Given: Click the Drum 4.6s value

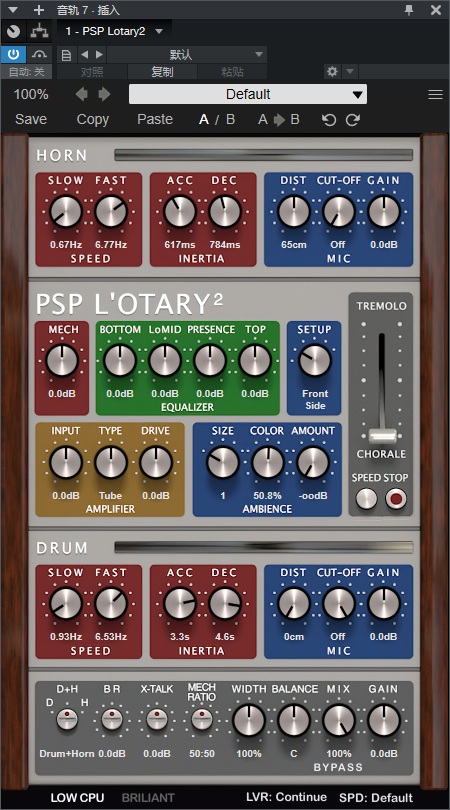Looking at the screenshot, I should 225,636.
